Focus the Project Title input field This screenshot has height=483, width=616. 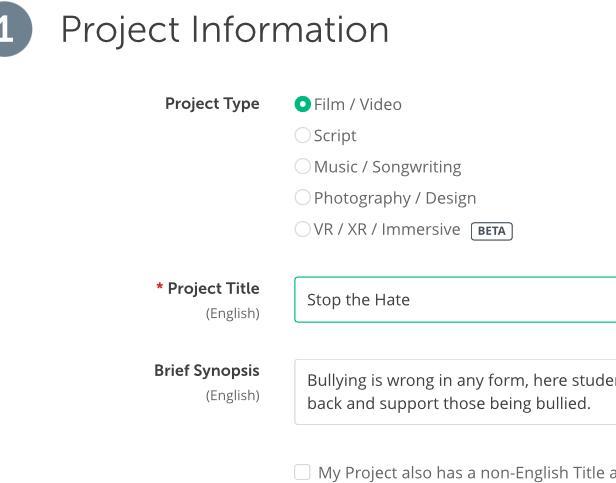coord(455,300)
